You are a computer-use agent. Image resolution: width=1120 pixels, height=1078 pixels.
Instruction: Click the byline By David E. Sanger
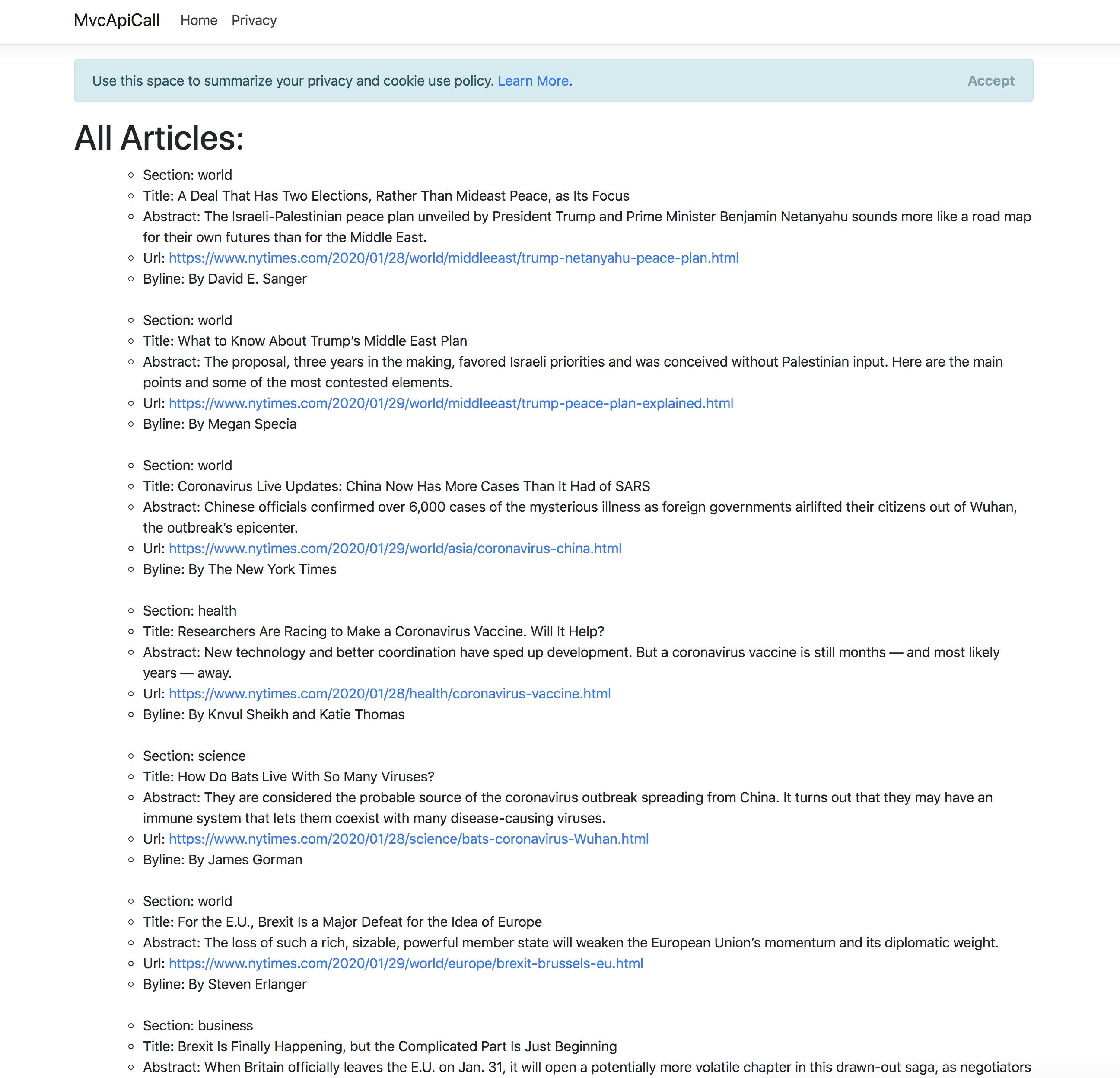225,279
